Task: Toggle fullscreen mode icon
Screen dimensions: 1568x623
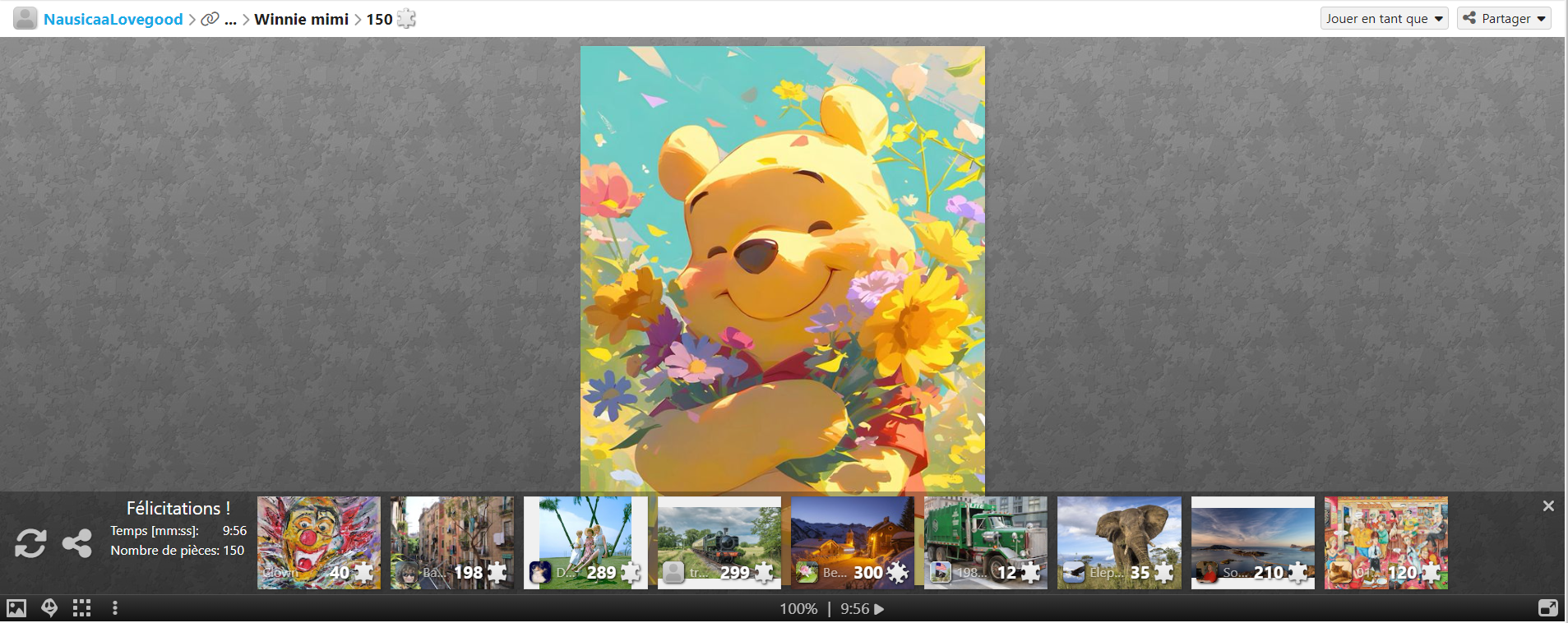Action: (x=1548, y=608)
